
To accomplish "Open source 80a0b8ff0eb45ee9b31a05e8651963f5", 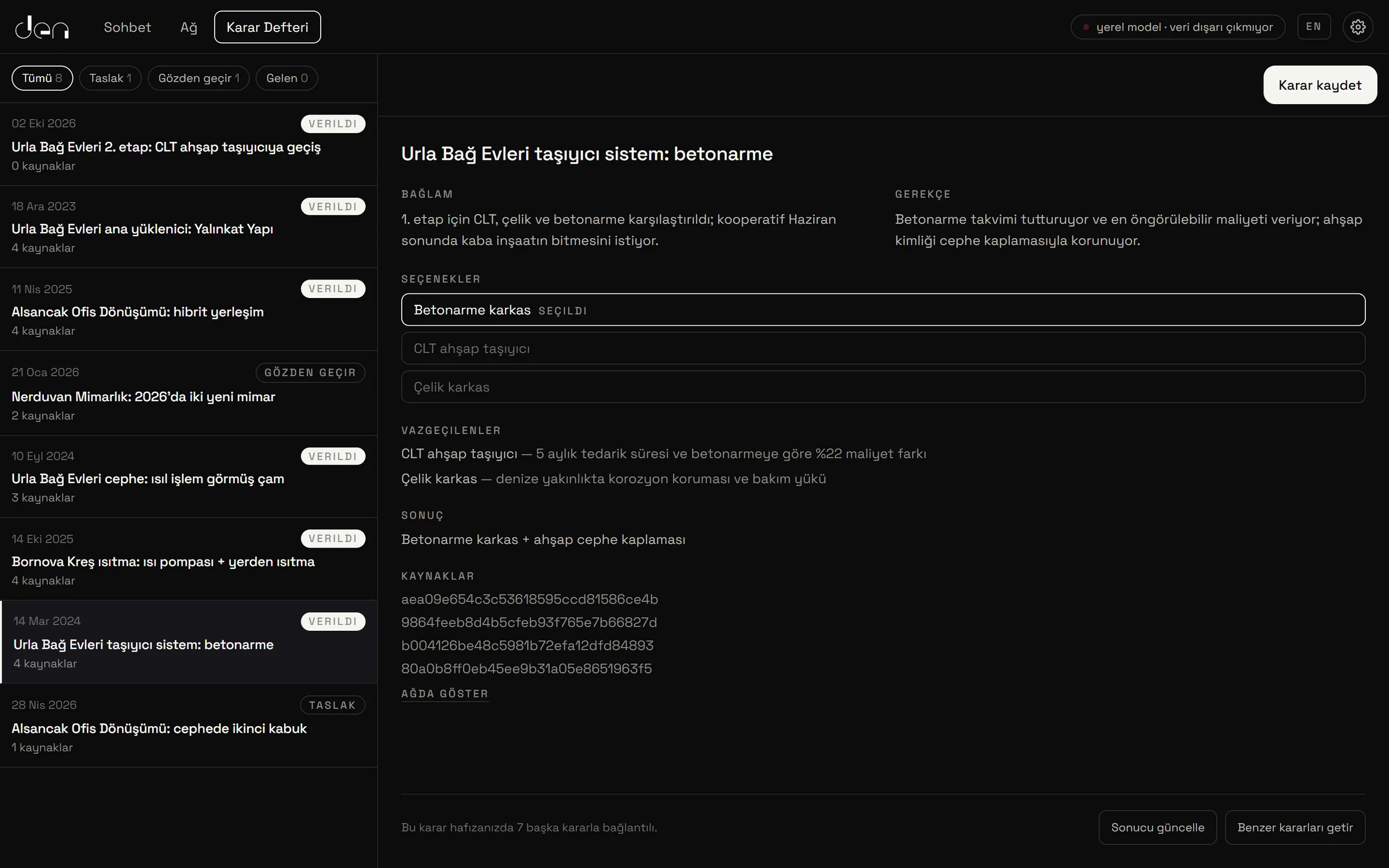I will 526,669.
